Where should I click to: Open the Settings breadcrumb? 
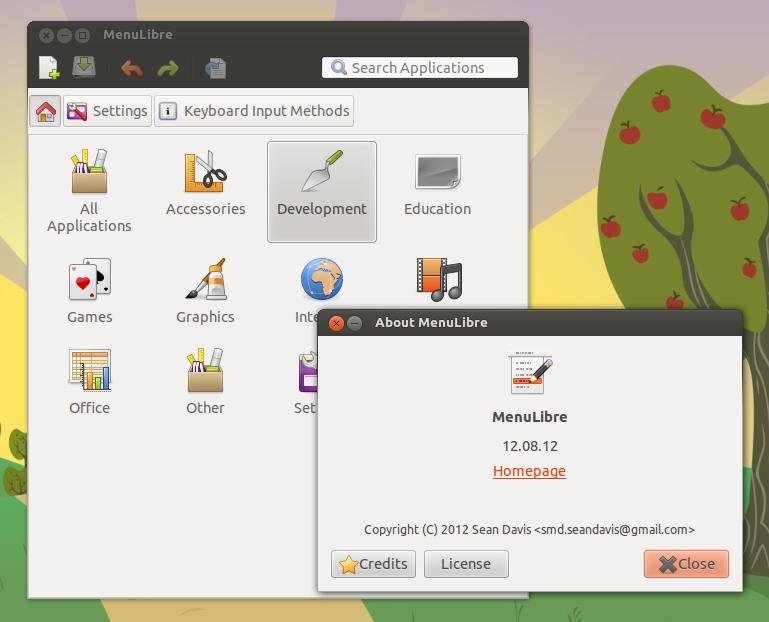coord(107,111)
